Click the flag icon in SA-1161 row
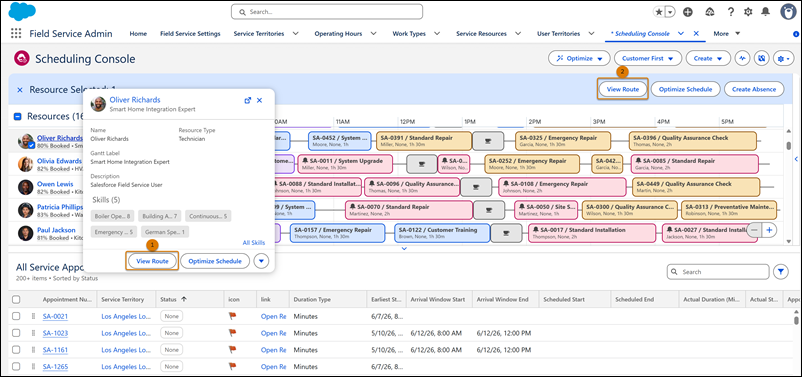Viewport: 802px width, 377px height. point(232,350)
